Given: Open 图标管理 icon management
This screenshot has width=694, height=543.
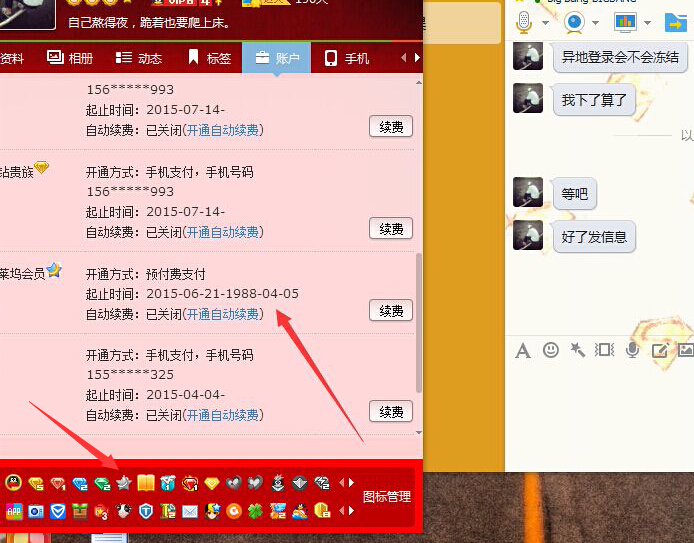Looking at the screenshot, I should coord(386,497).
